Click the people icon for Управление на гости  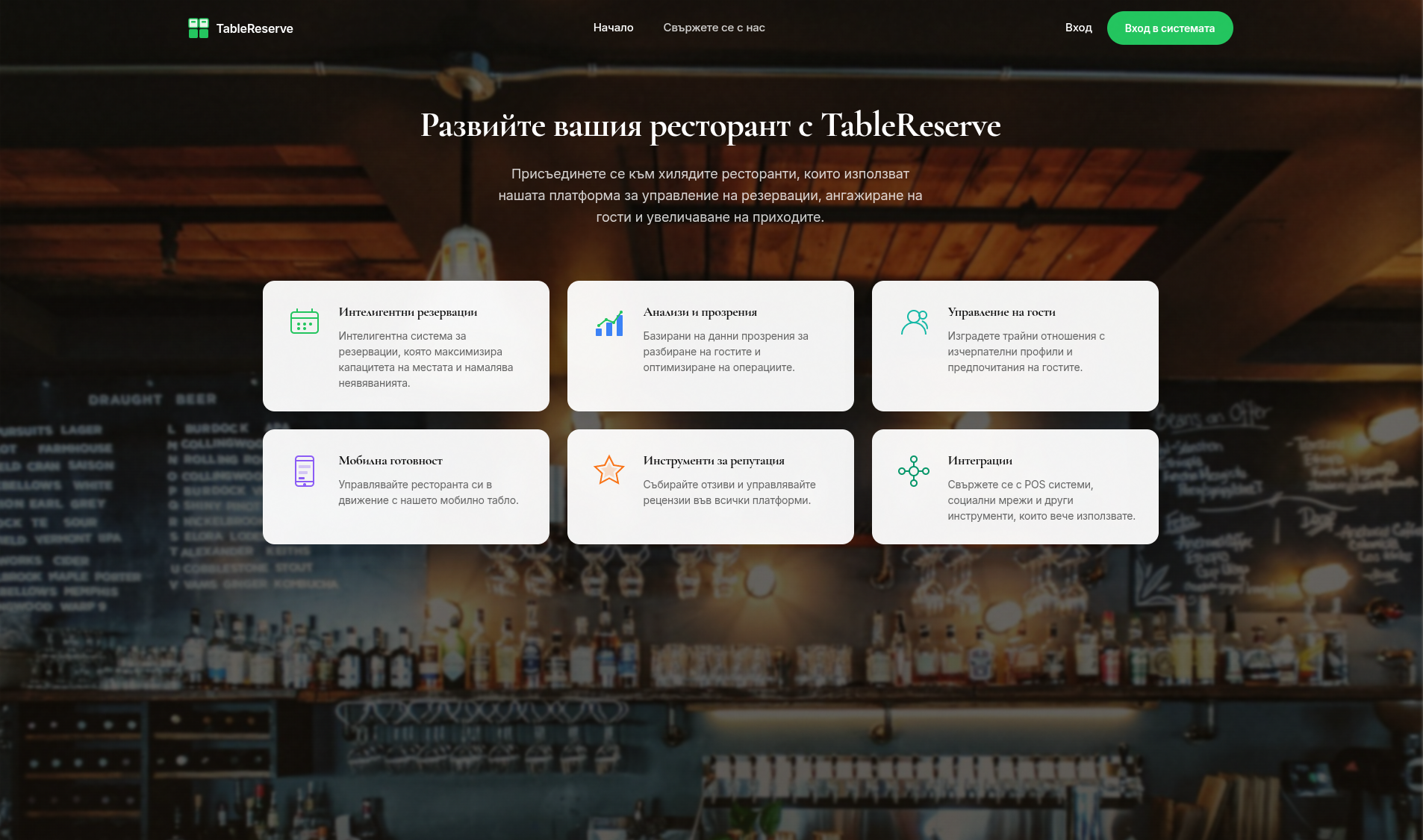(914, 322)
